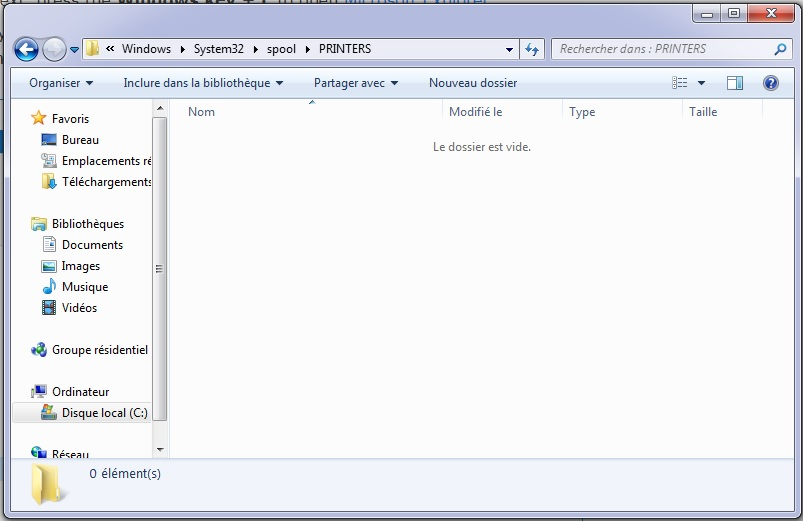
Task: Expand arrow after Windows breadcrumb
Action: pyautogui.click(x=182, y=49)
